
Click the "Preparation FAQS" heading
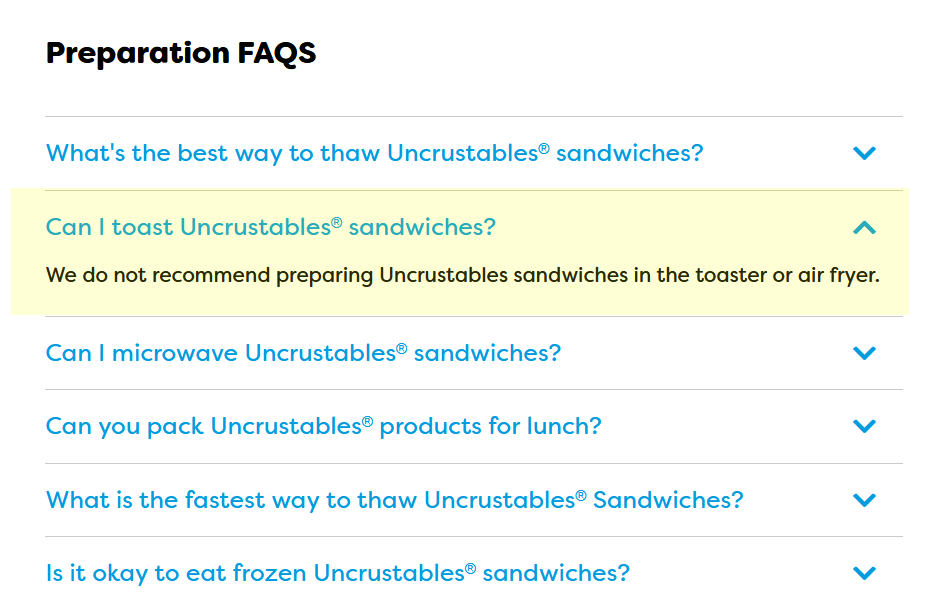pyautogui.click(x=181, y=53)
